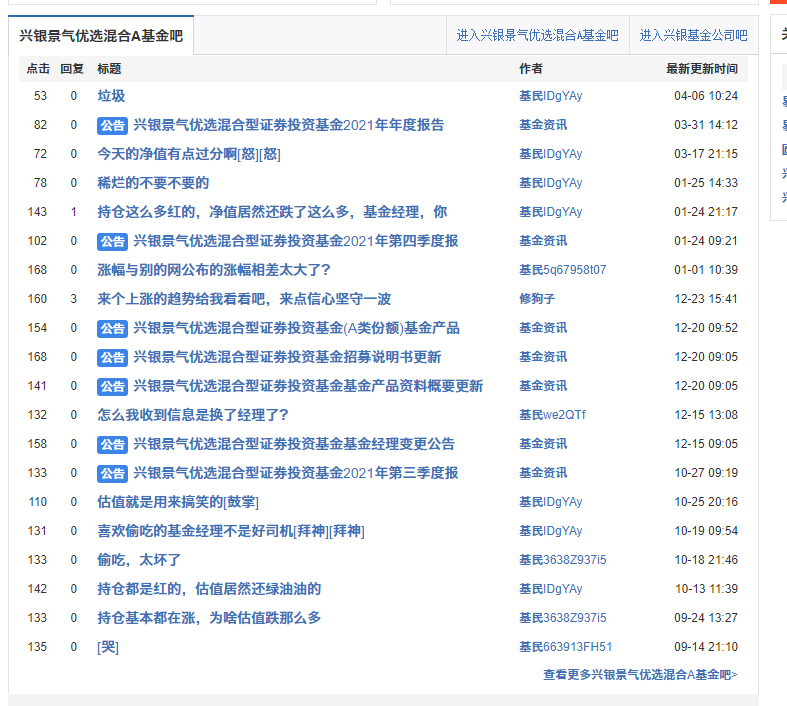Open author 基民663913FH51 profile

566,647
